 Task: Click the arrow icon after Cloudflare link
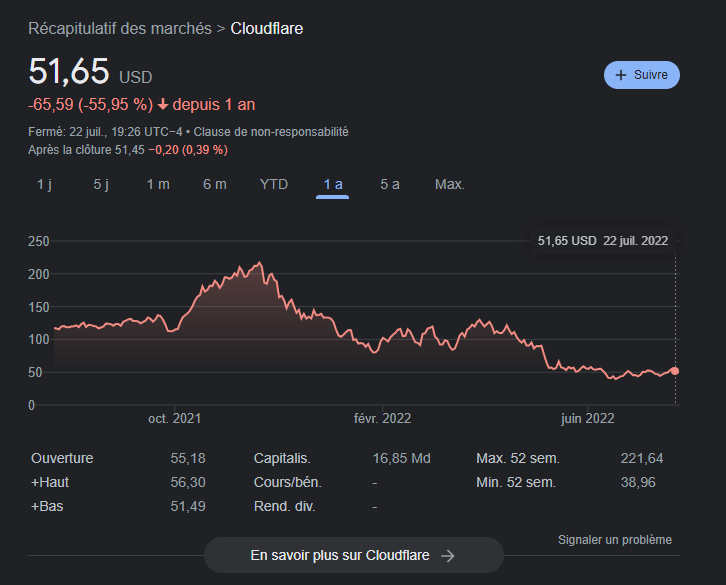click(448, 555)
